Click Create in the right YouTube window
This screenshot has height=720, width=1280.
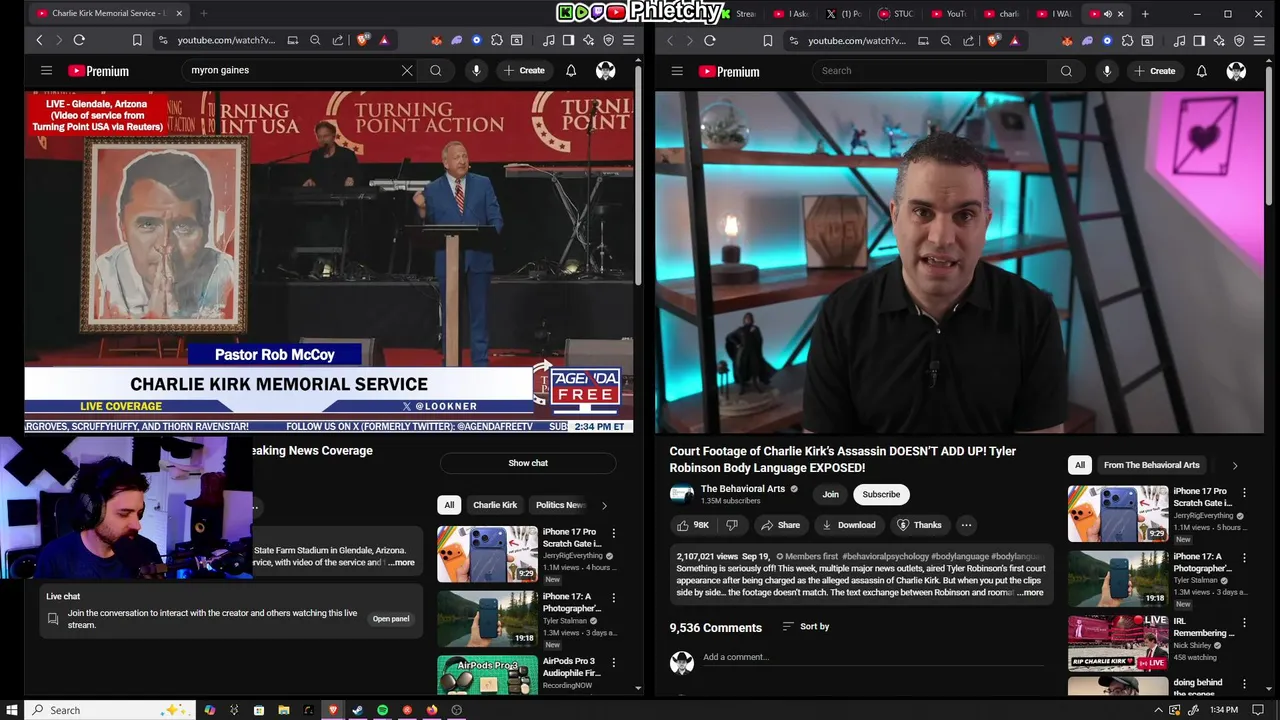[1155, 71]
